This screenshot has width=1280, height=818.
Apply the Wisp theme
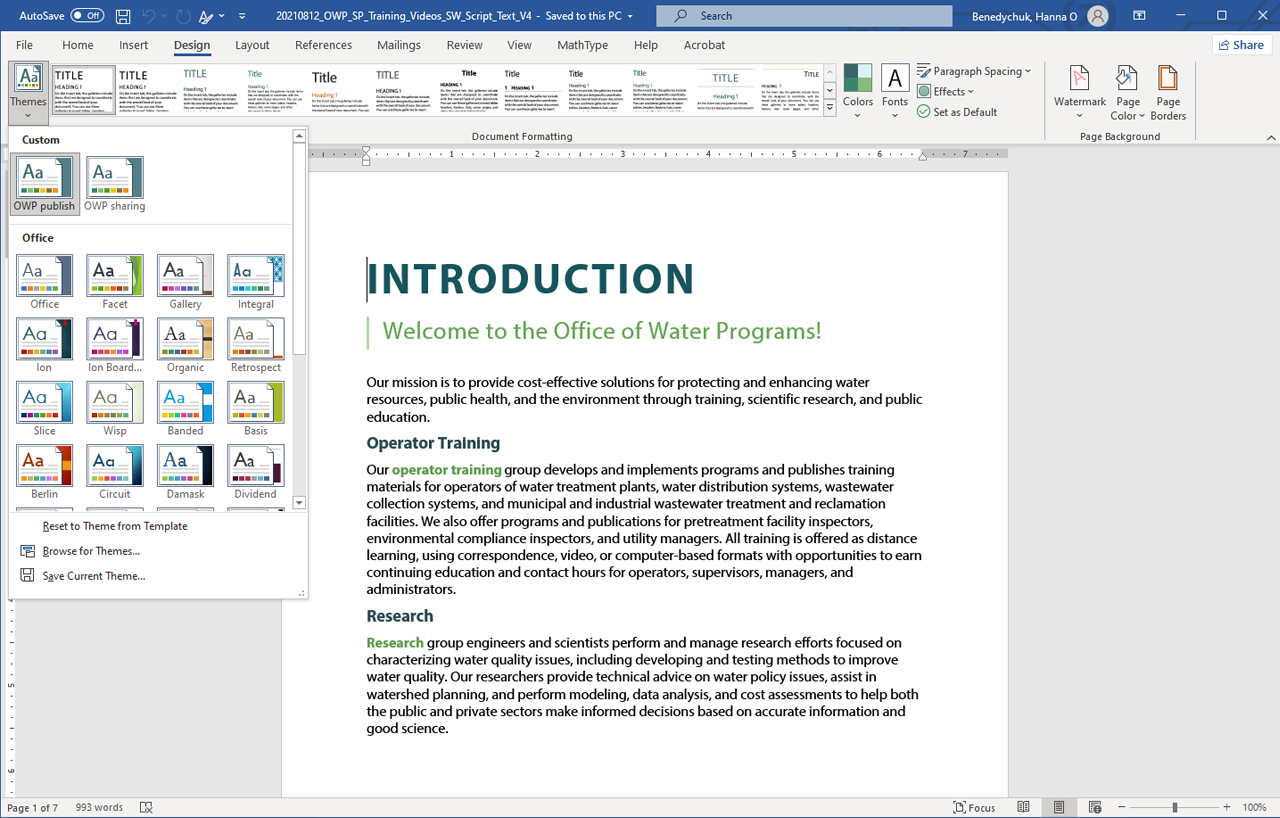coord(115,409)
